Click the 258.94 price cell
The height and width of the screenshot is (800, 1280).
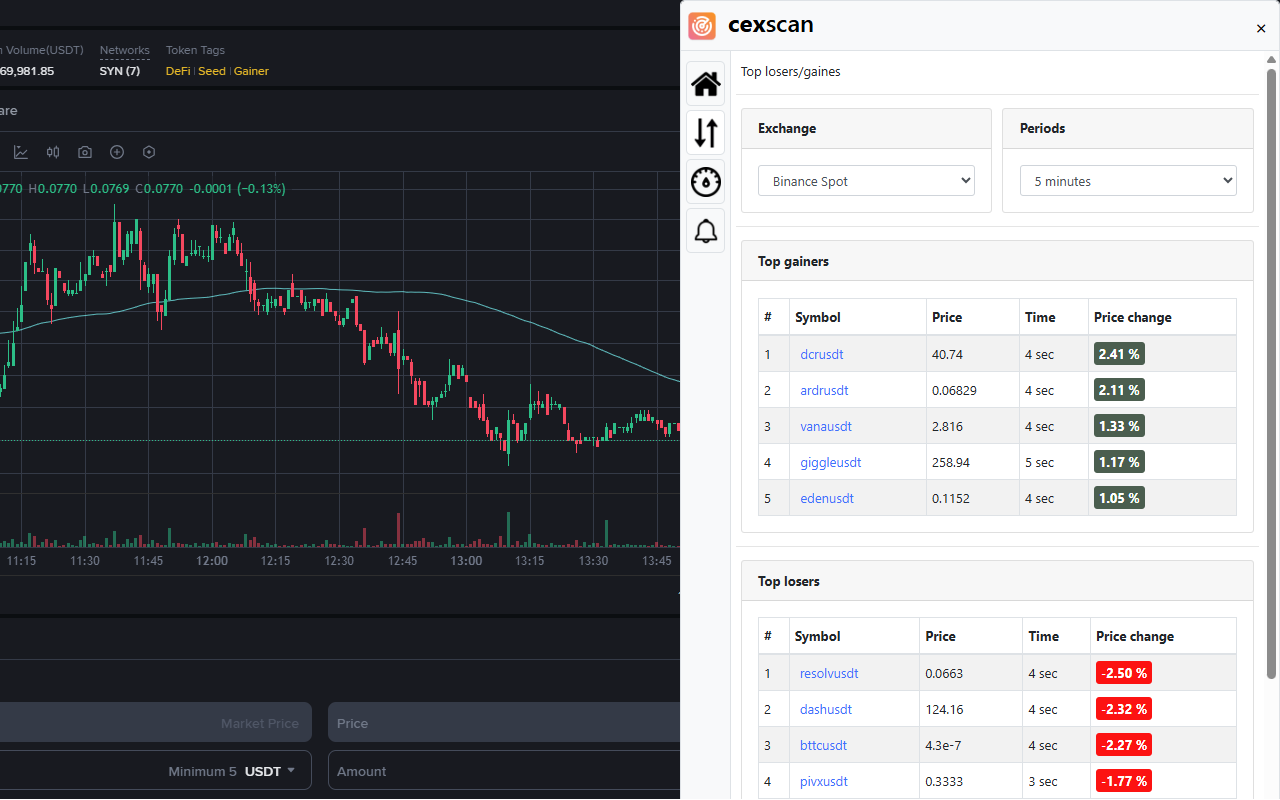[x=972, y=462]
